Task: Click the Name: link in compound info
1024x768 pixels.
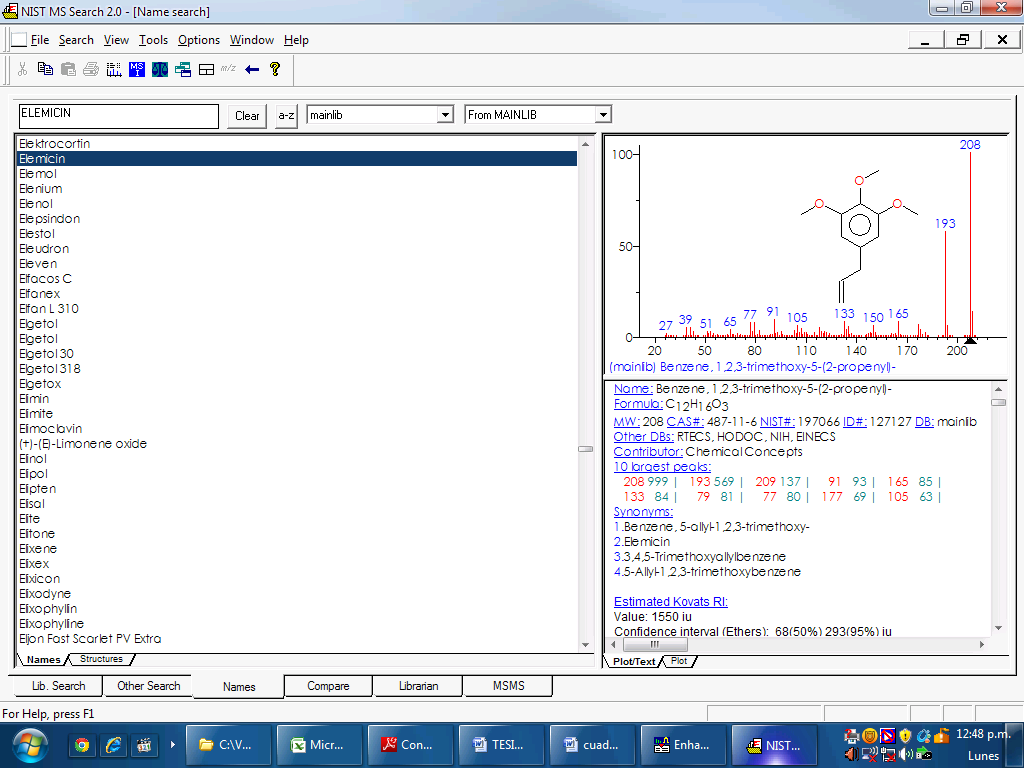Action: [633, 389]
